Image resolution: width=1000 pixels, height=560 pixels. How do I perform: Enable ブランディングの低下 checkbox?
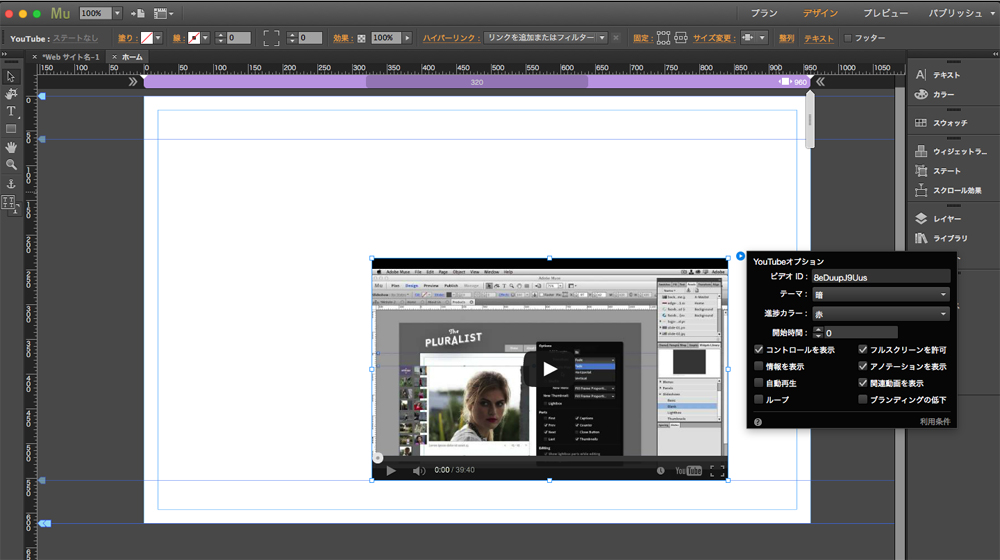point(862,399)
